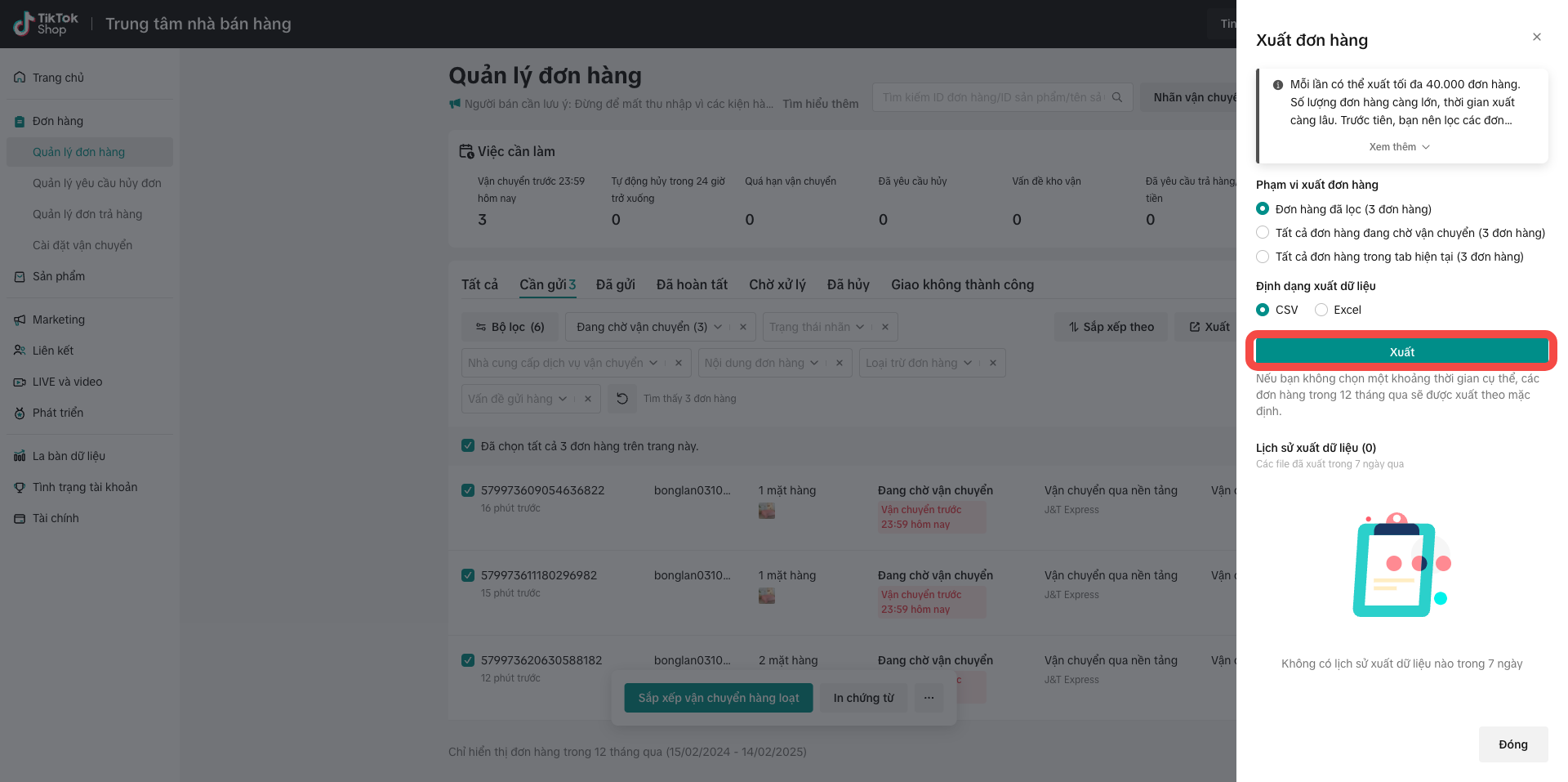Click the Đóng button
The height and width of the screenshot is (782, 1568).
(1512, 744)
